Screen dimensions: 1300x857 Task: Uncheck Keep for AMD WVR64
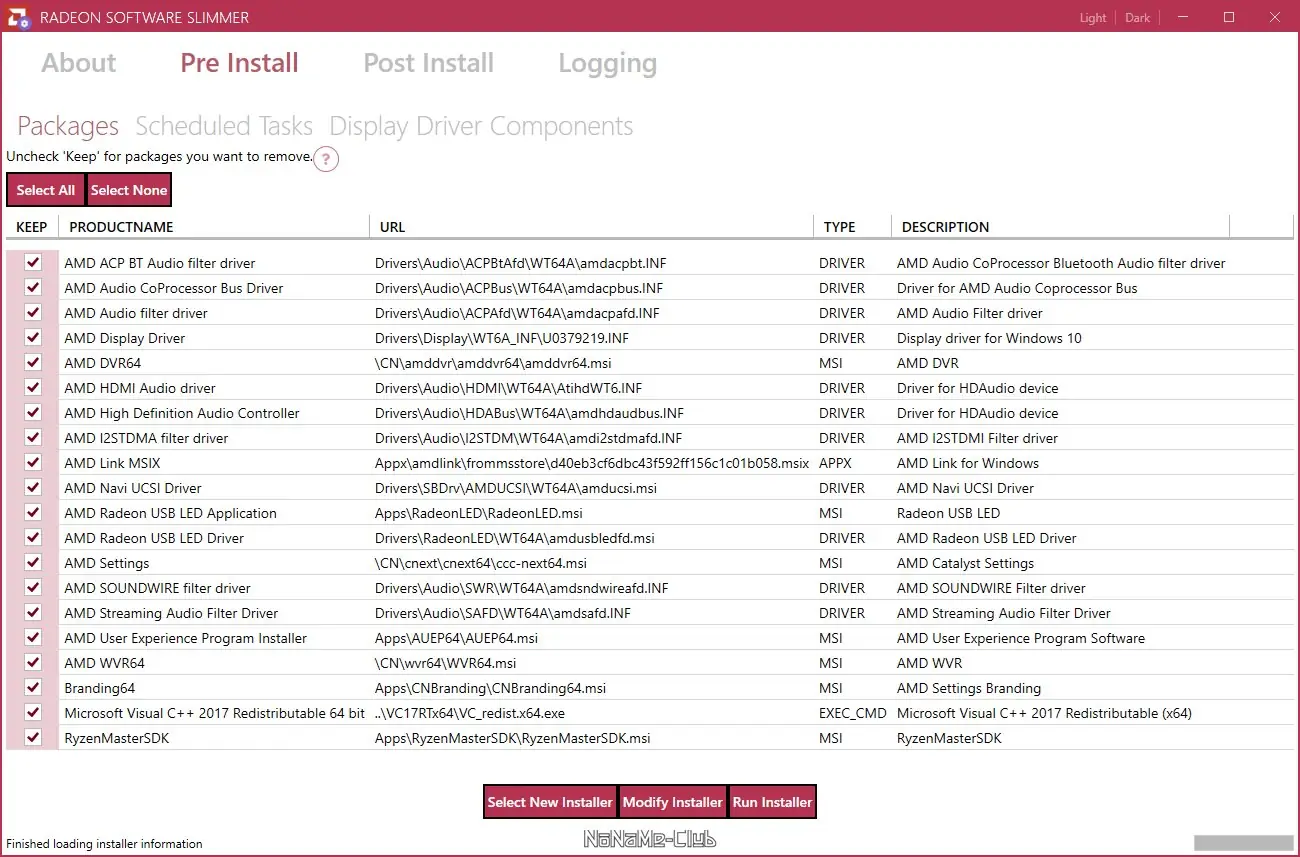[x=33, y=663]
